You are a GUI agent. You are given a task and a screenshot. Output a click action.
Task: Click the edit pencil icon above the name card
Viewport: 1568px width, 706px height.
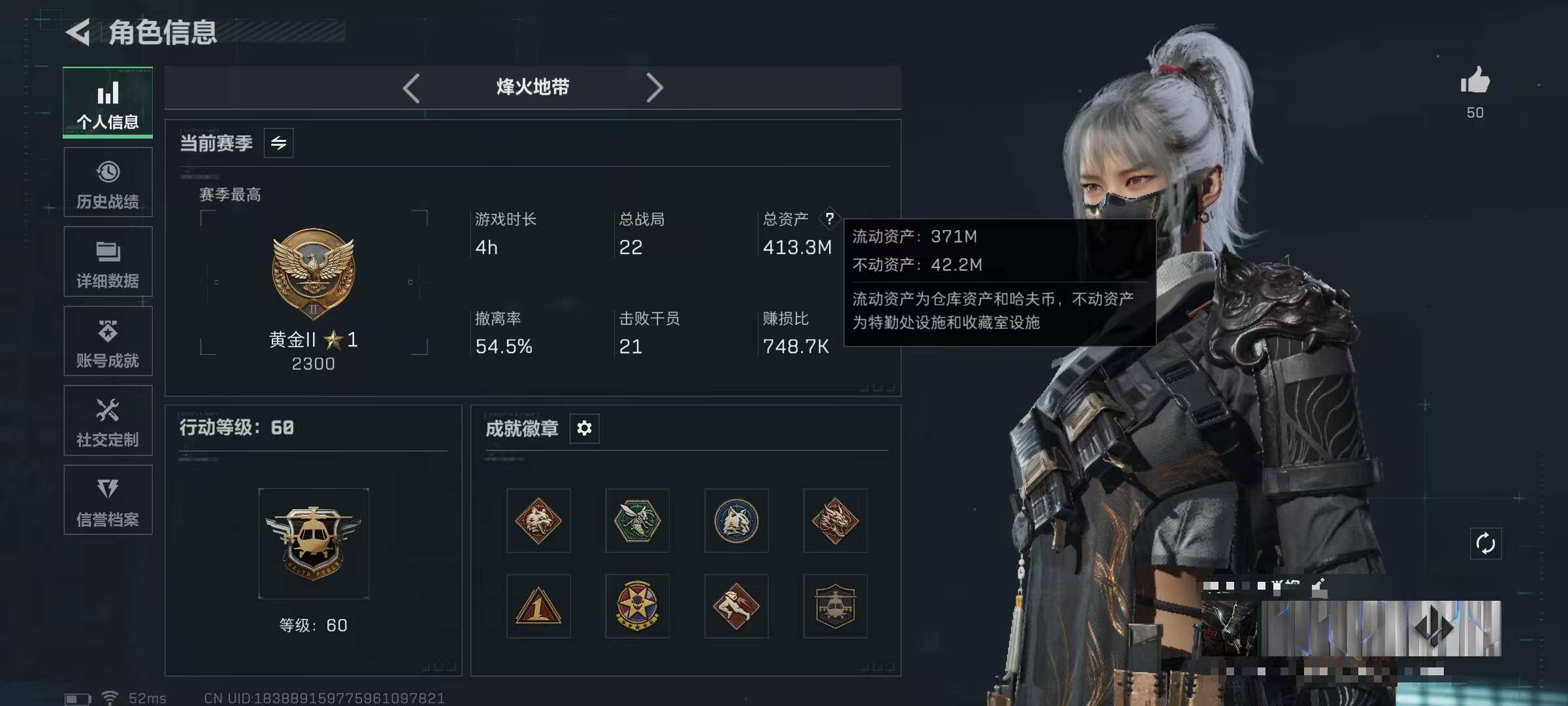1319,588
